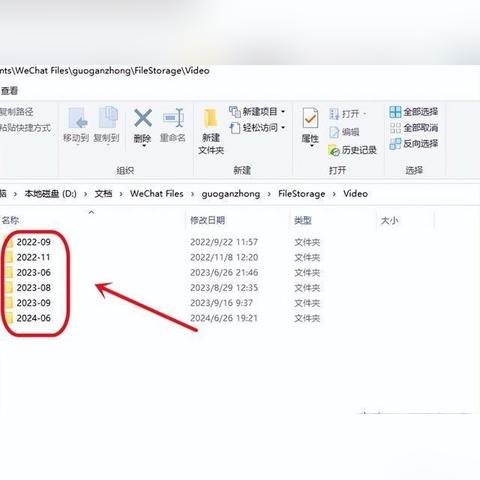
Task: Click the Rename (重命名) icon
Action: click(x=174, y=117)
